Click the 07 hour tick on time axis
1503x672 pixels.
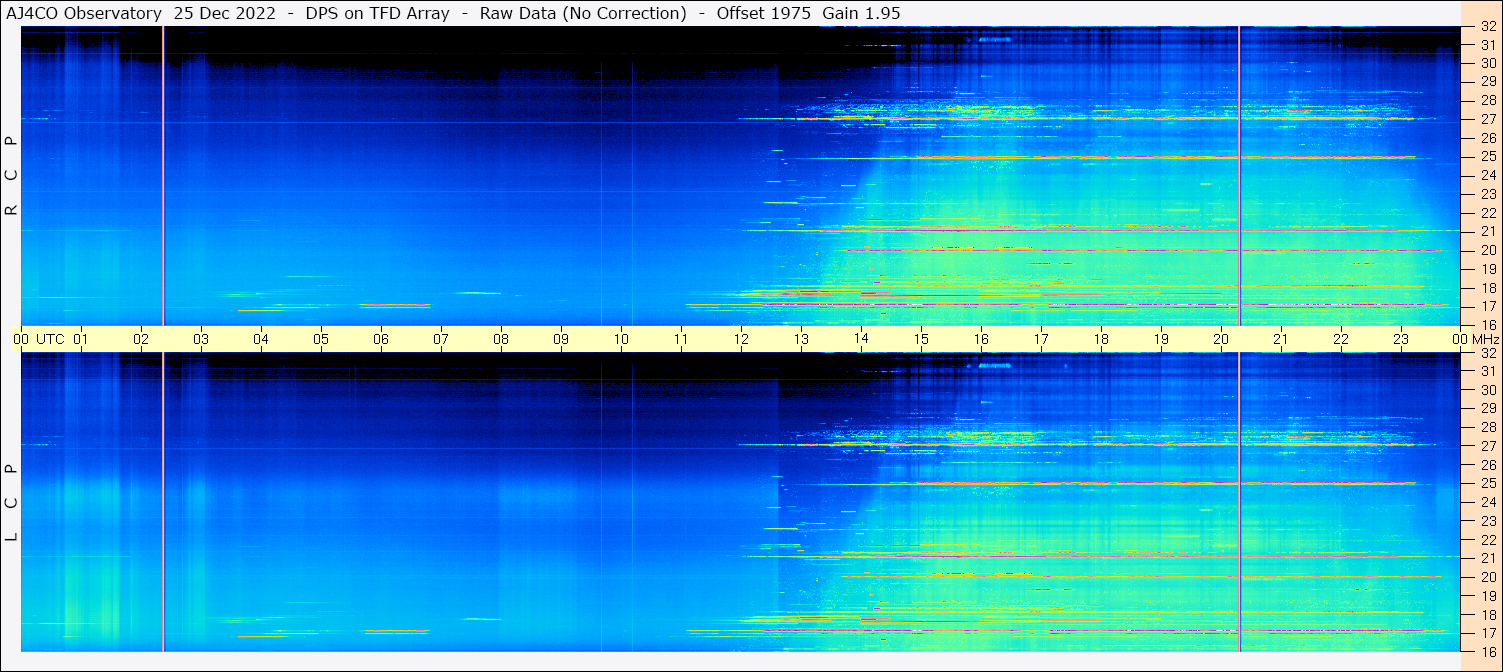pos(441,339)
